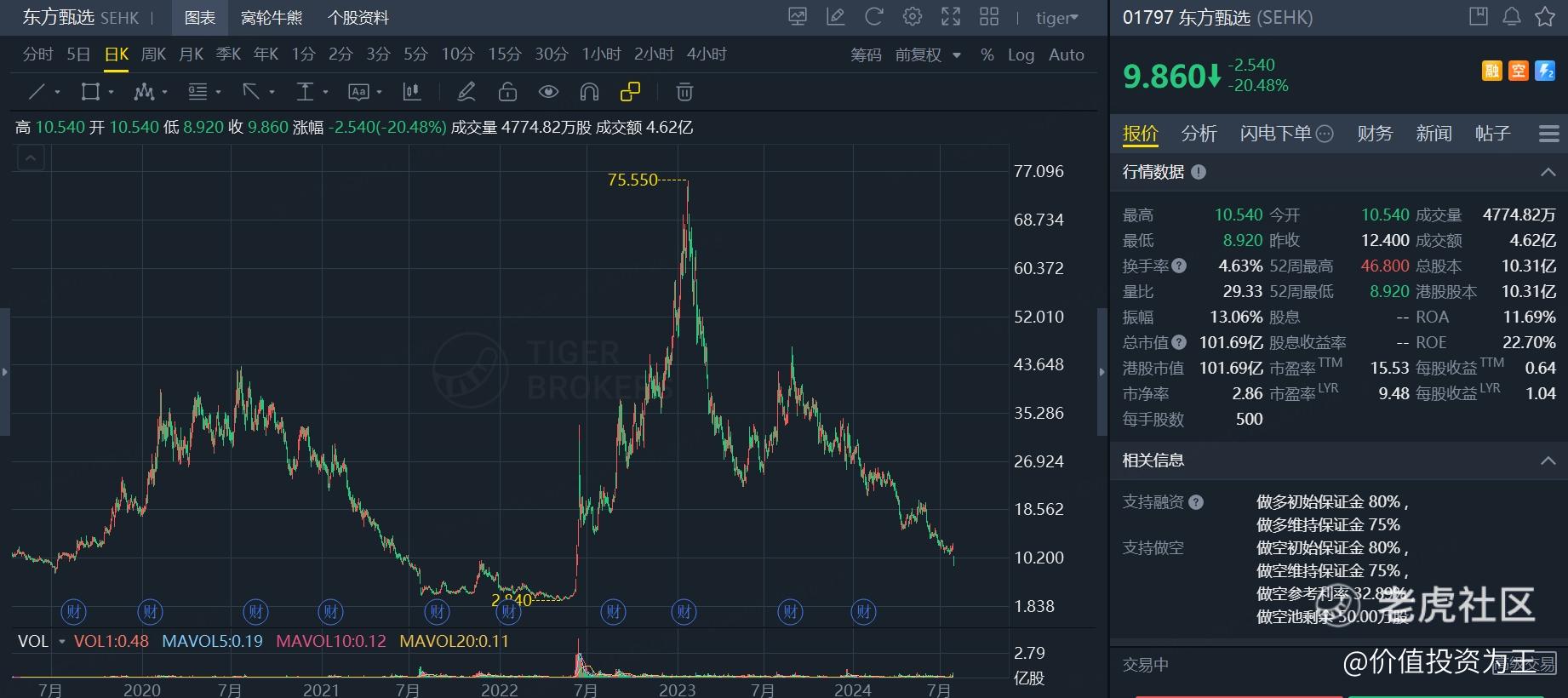The height and width of the screenshot is (698, 1568).
Task: Open the wave pattern tool dropdown arrow
Action: click(x=164, y=92)
